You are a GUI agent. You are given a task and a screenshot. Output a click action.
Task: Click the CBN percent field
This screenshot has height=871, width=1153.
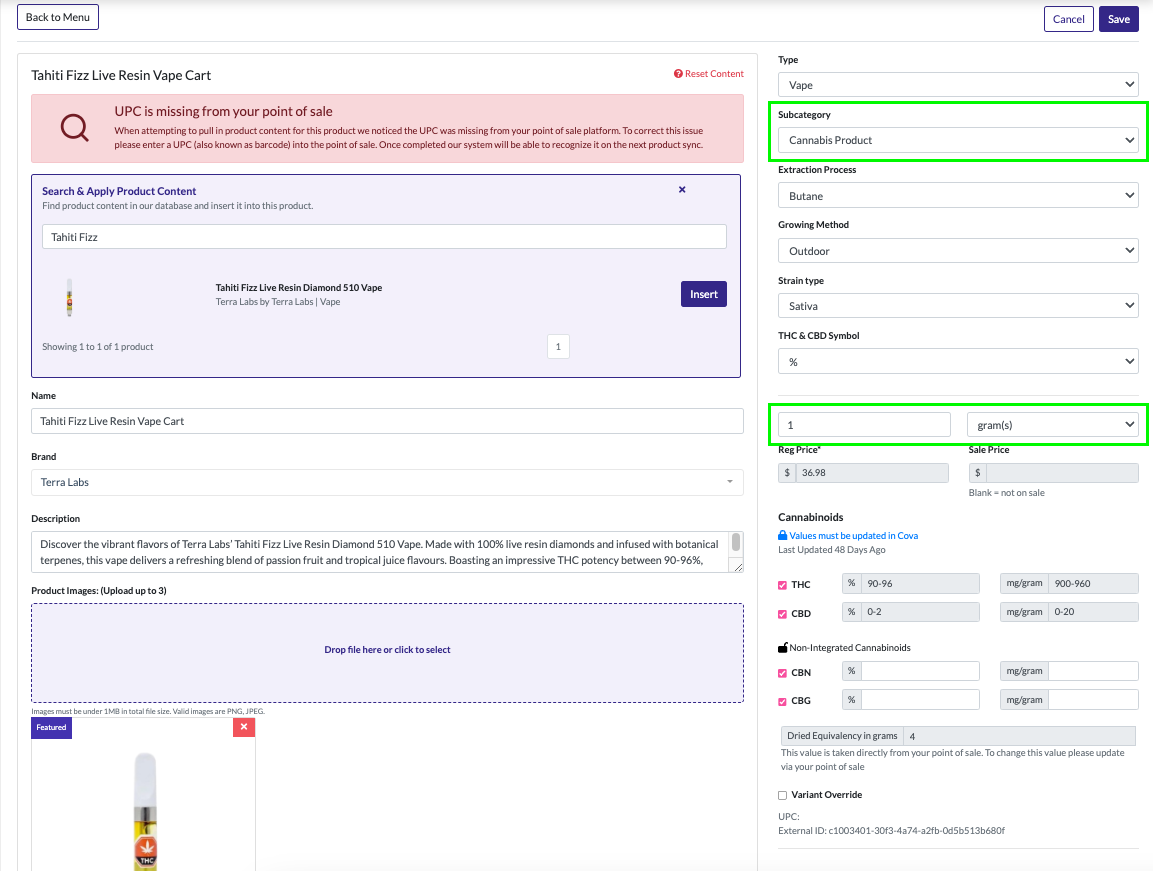[x=920, y=671]
